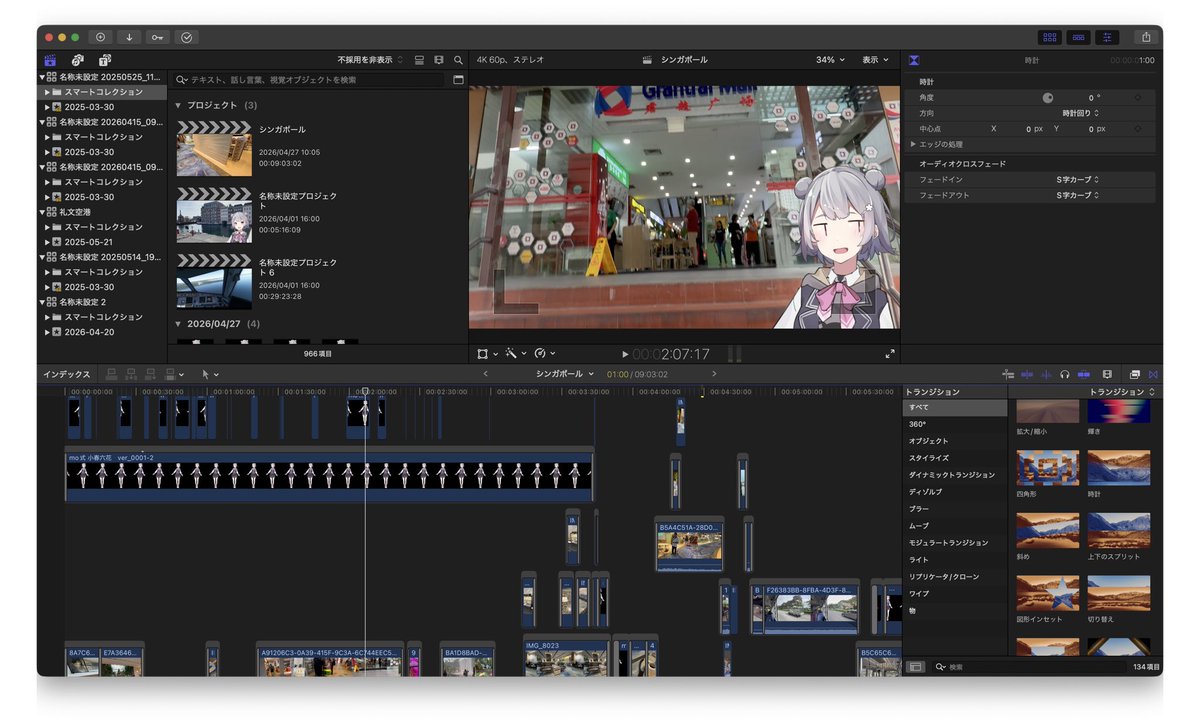Click the insert clip edit button
The width and height of the screenshot is (1200, 725).
tap(131, 374)
